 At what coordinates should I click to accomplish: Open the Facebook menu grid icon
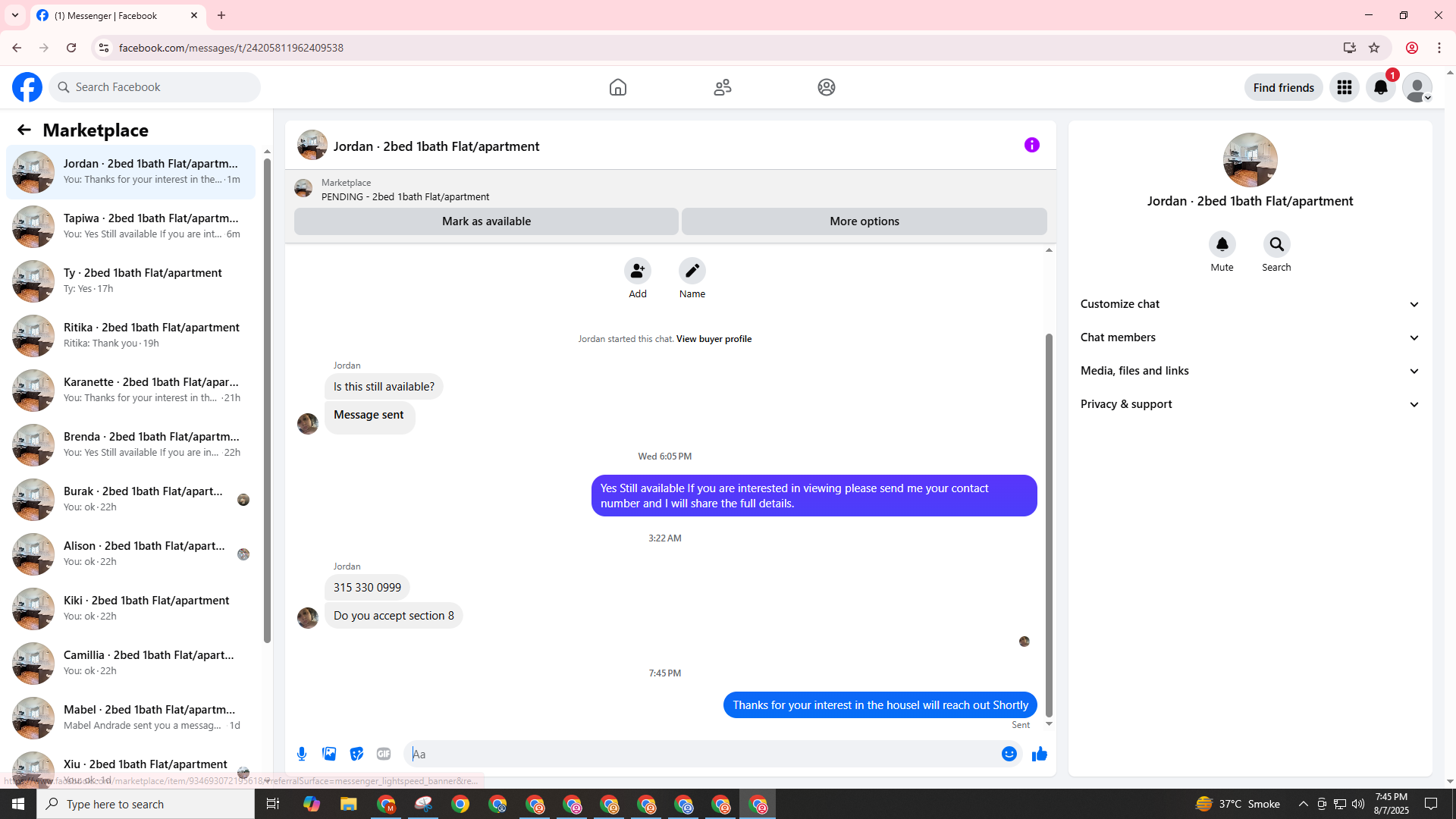1345,87
